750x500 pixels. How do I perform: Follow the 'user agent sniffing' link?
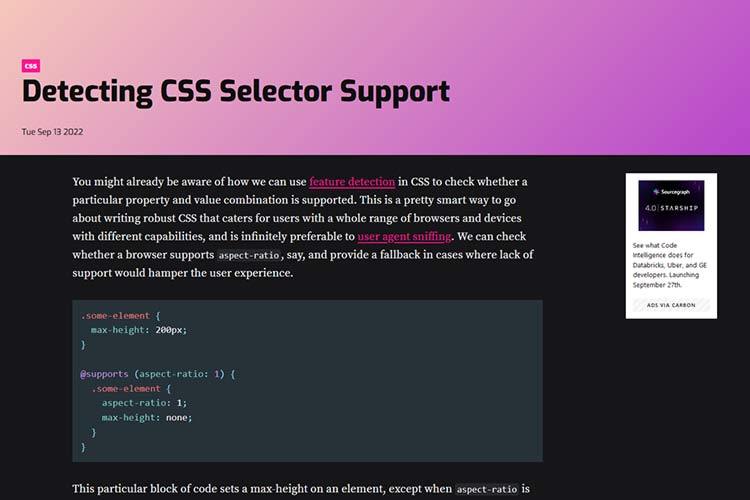click(404, 237)
